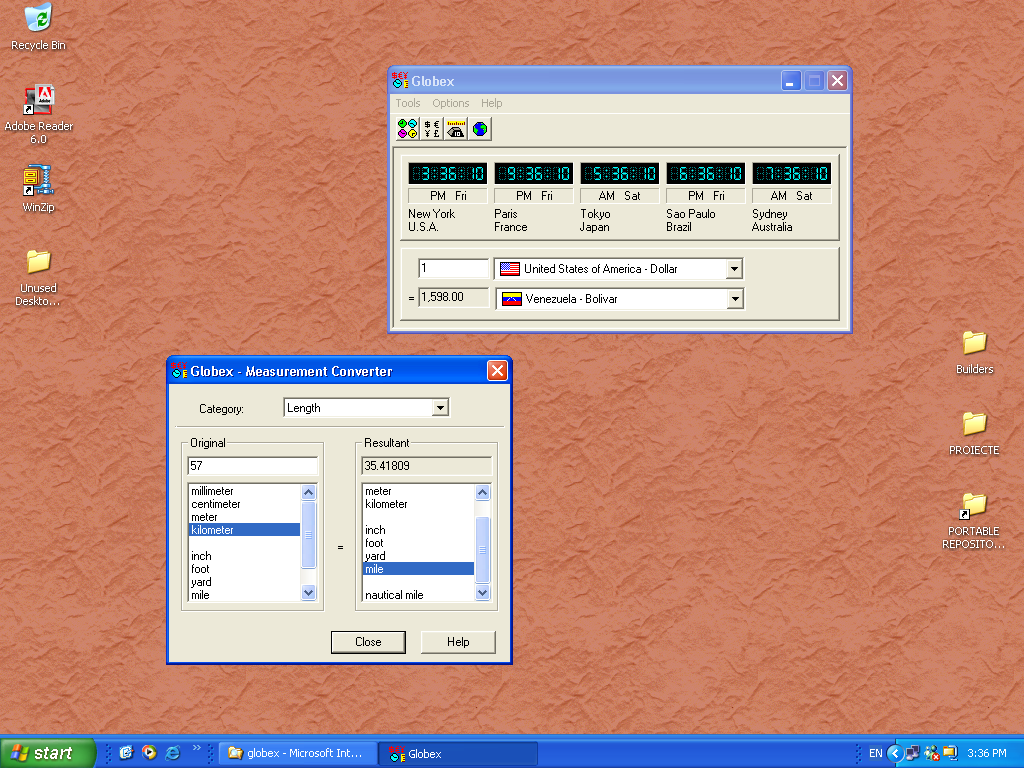The image size is (1024, 768).
Task: Click the Original value field containing 57
Action: pos(252,466)
